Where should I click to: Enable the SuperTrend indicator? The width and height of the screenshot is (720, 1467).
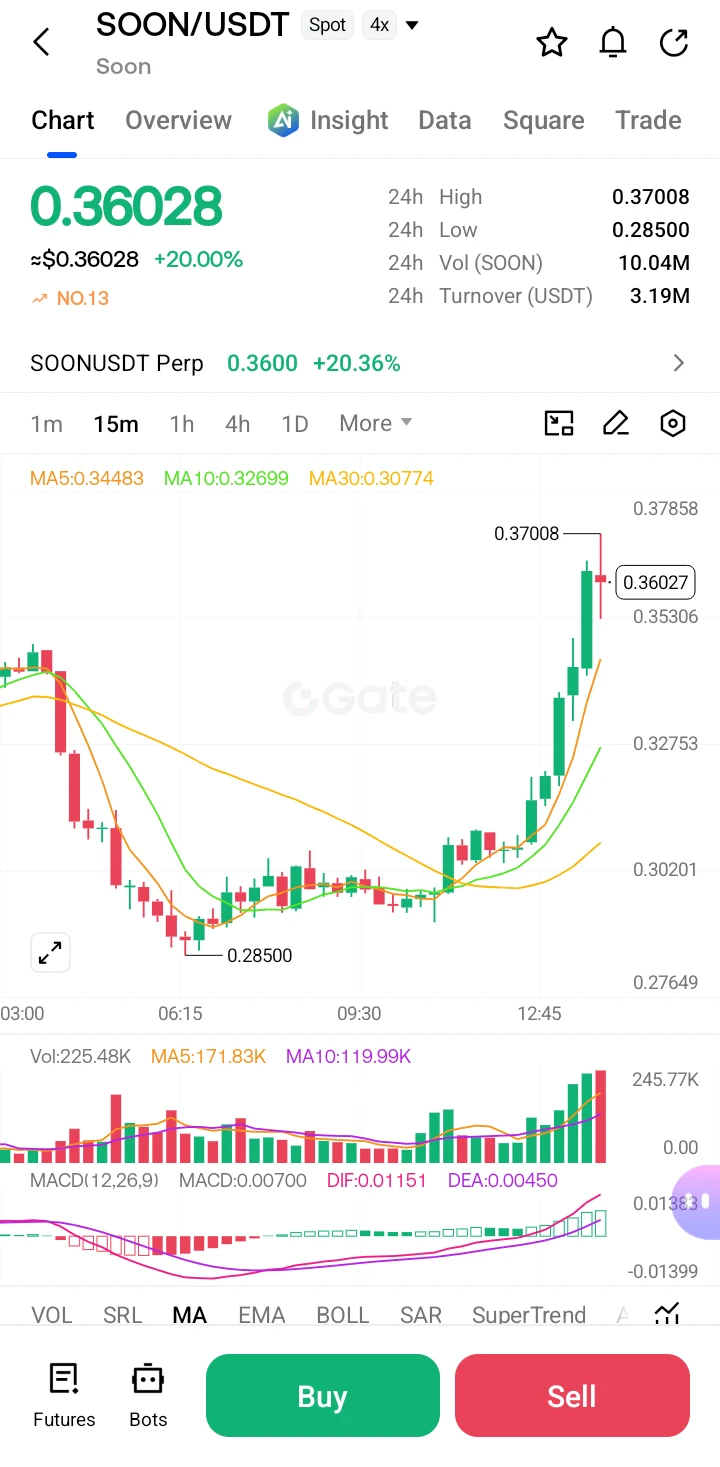pos(529,1314)
